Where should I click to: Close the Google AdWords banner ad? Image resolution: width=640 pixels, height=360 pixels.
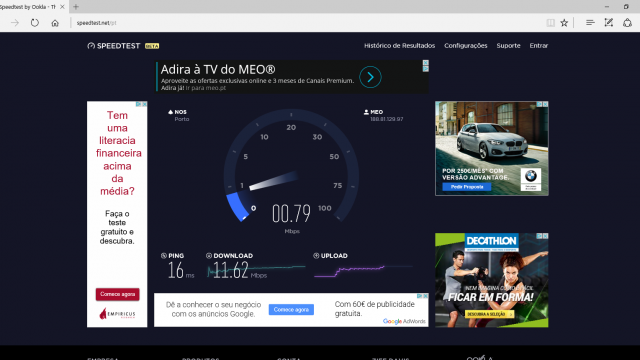click(425, 296)
